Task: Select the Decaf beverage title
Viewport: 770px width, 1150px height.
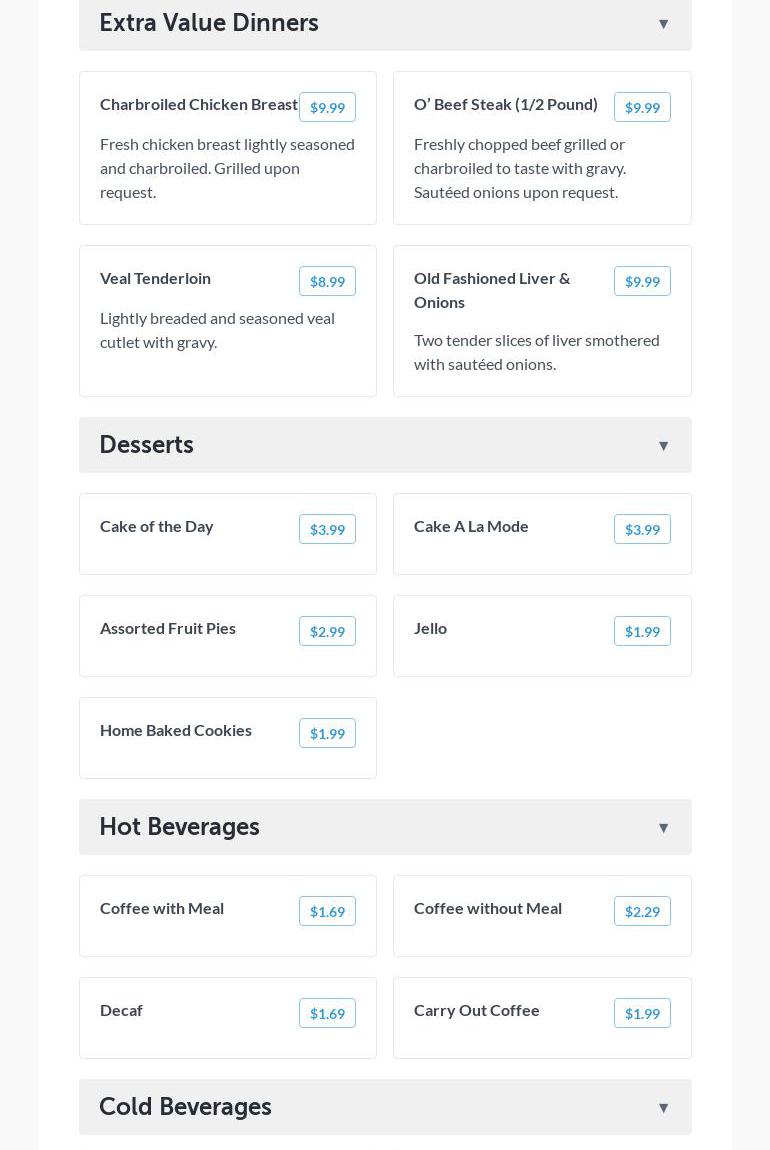Action: 121,1011
